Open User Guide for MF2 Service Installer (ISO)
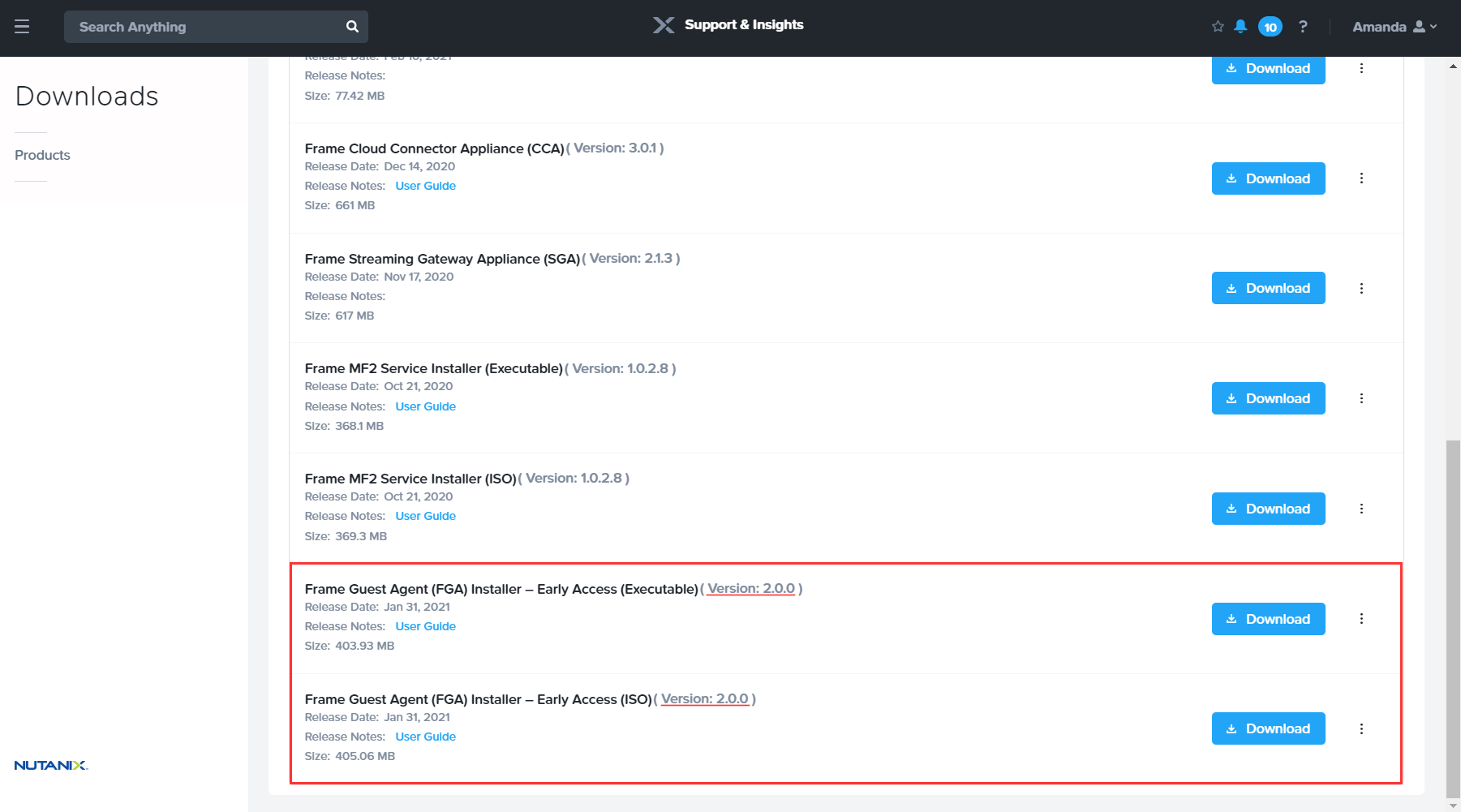Screen dimensions: 1461x812 pos(425,516)
